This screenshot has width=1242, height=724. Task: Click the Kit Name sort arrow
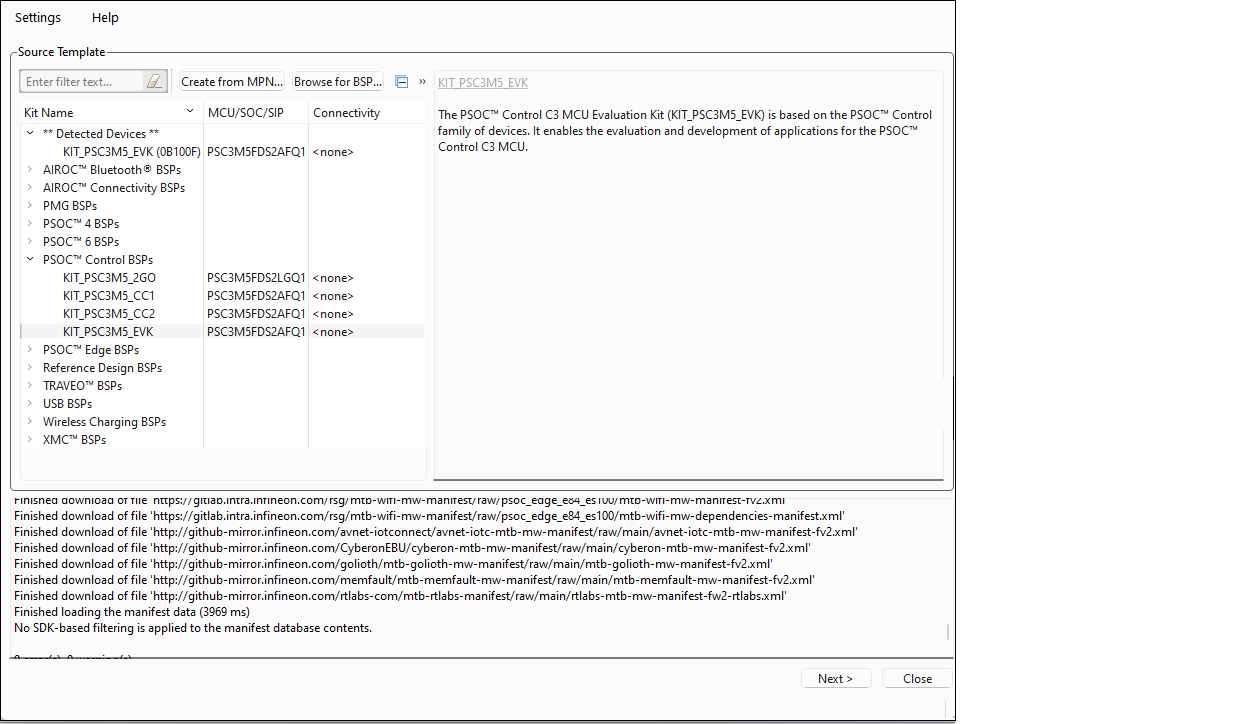click(190, 112)
